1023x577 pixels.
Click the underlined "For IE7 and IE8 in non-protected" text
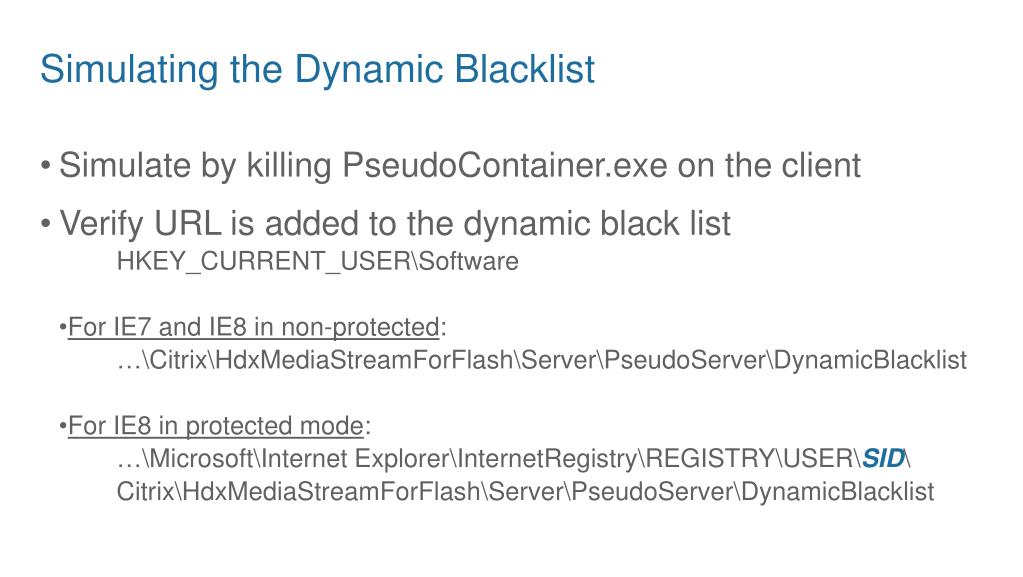pyautogui.click(x=254, y=327)
